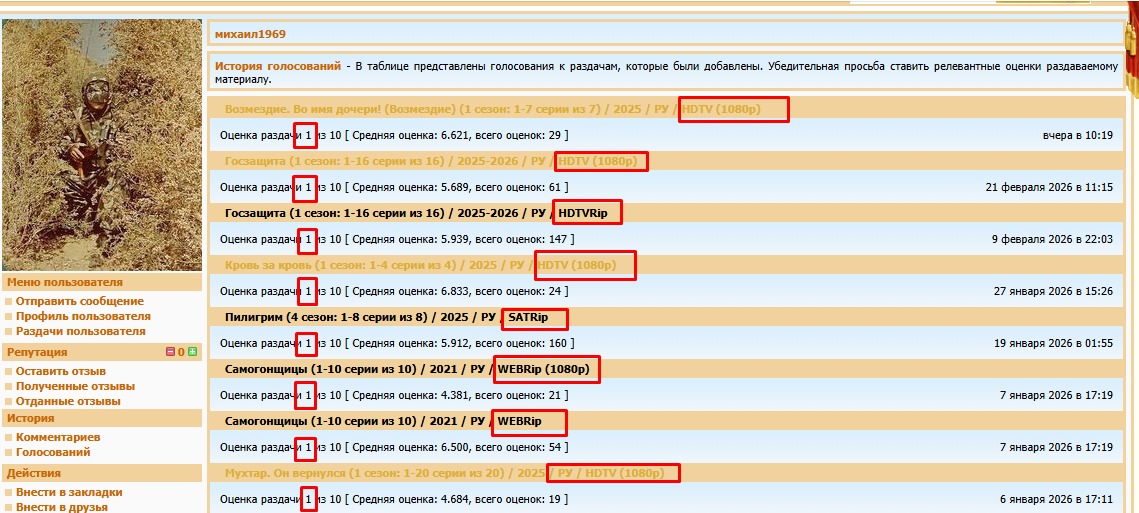This screenshot has height=513, width=1139.
Task: Click 'Внести в друзья' action
Action: point(62,507)
